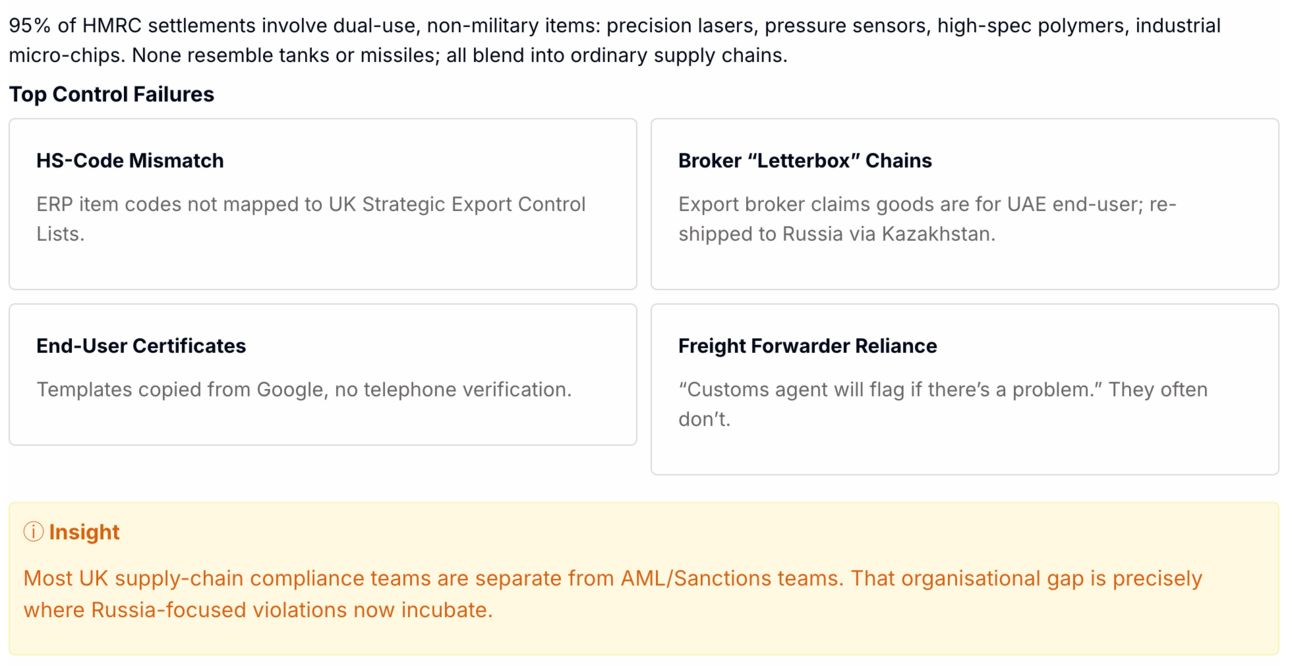This screenshot has height=666, width=1292.
Task: Select the "Freight Forwarder Reliance" title
Action: pos(807,346)
